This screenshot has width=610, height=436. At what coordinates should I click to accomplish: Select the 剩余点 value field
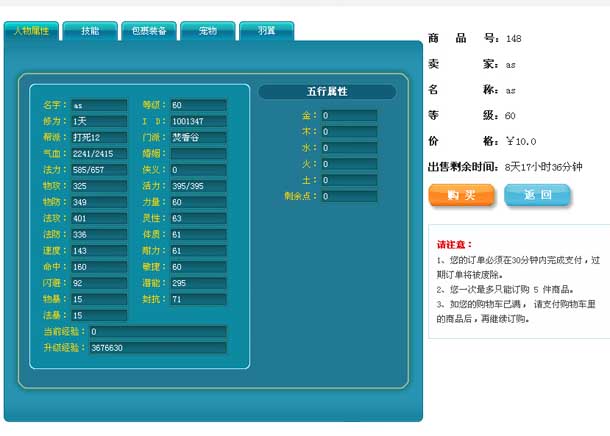(348, 197)
